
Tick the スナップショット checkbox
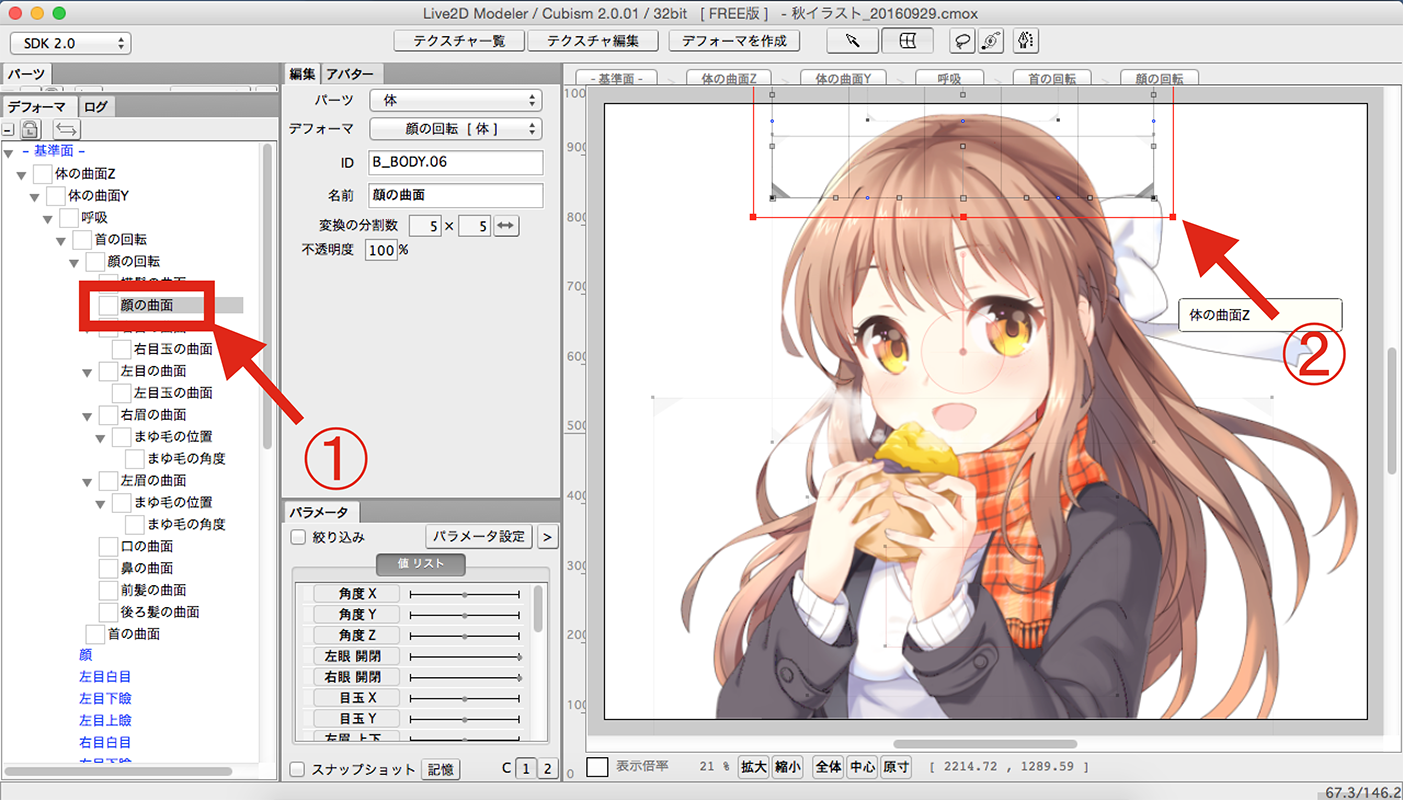pyautogui.click(x=297, y=769)
